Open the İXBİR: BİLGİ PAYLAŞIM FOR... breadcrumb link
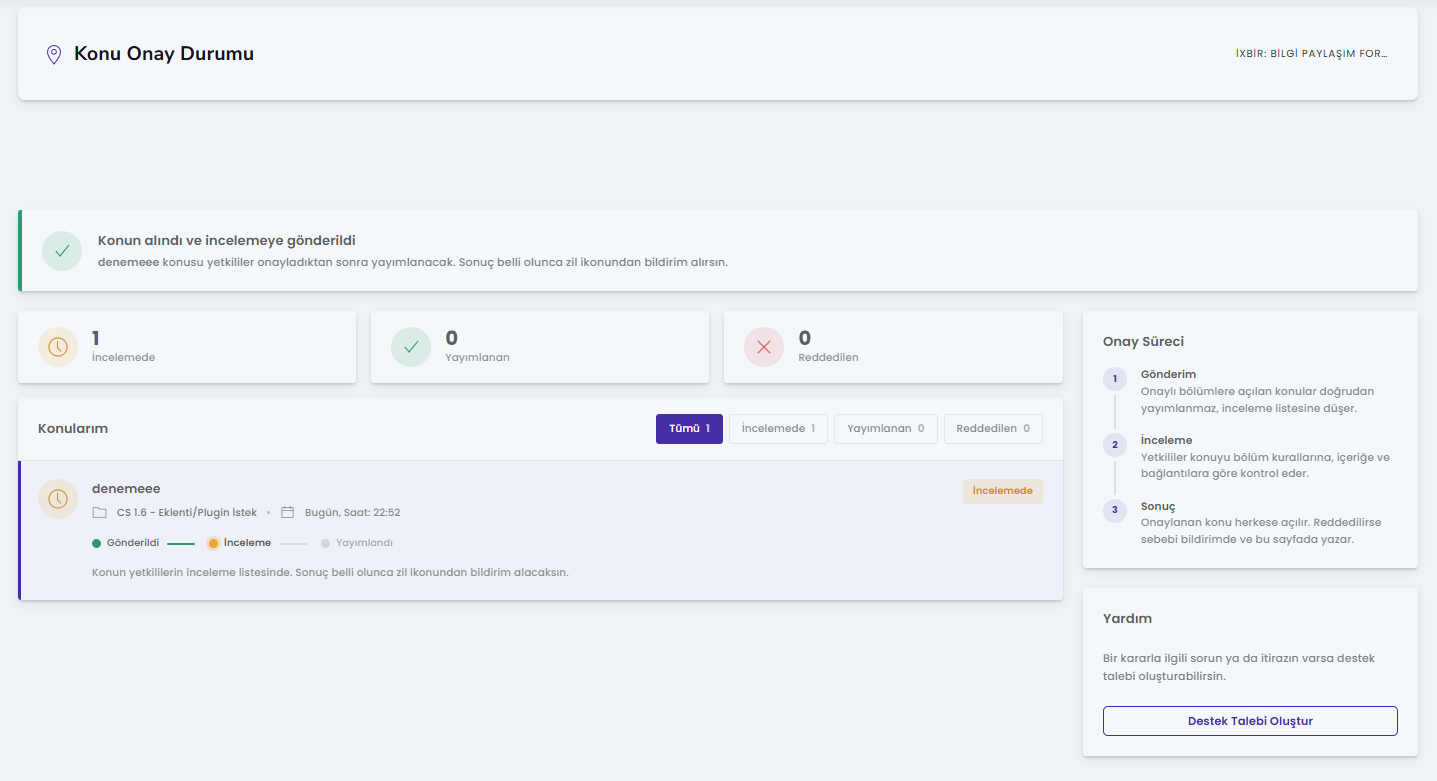This screenshot has height=781, width=1437. (x=1311, y=54)
